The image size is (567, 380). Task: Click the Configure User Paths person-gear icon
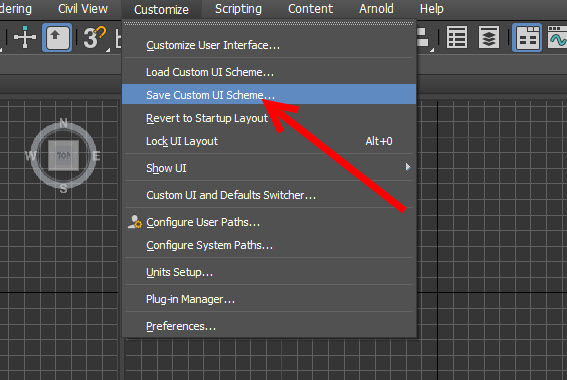pyautogui.click(x=135, y=222)
